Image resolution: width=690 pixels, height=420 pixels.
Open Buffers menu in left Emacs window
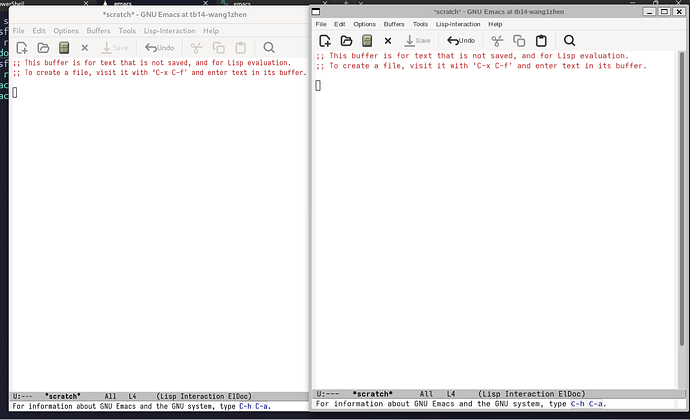tap(98, 31)
